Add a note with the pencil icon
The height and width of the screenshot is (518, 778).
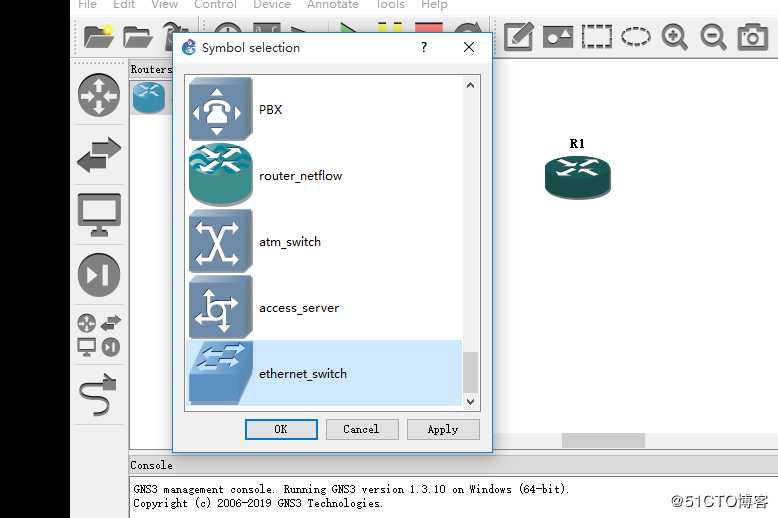pyautogui.click(x=519, y=36)
